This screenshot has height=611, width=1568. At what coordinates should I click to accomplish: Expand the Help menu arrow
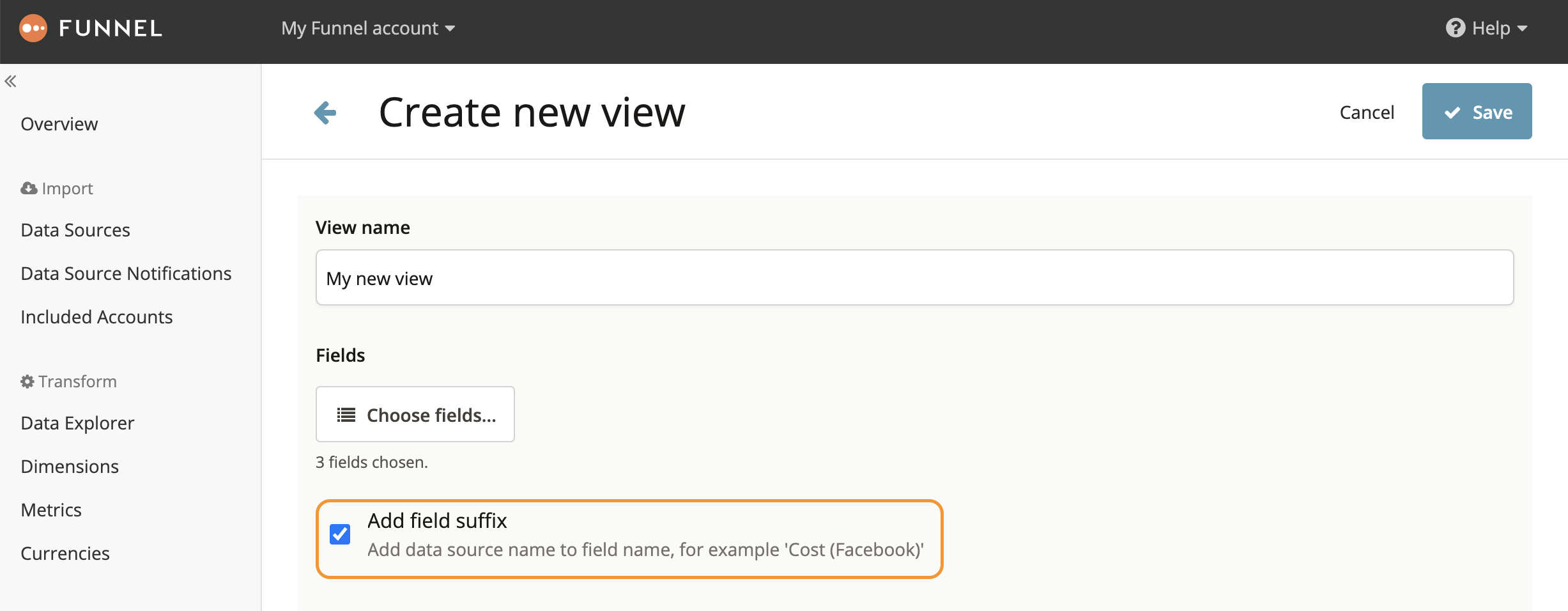[x=1522, y=29]
